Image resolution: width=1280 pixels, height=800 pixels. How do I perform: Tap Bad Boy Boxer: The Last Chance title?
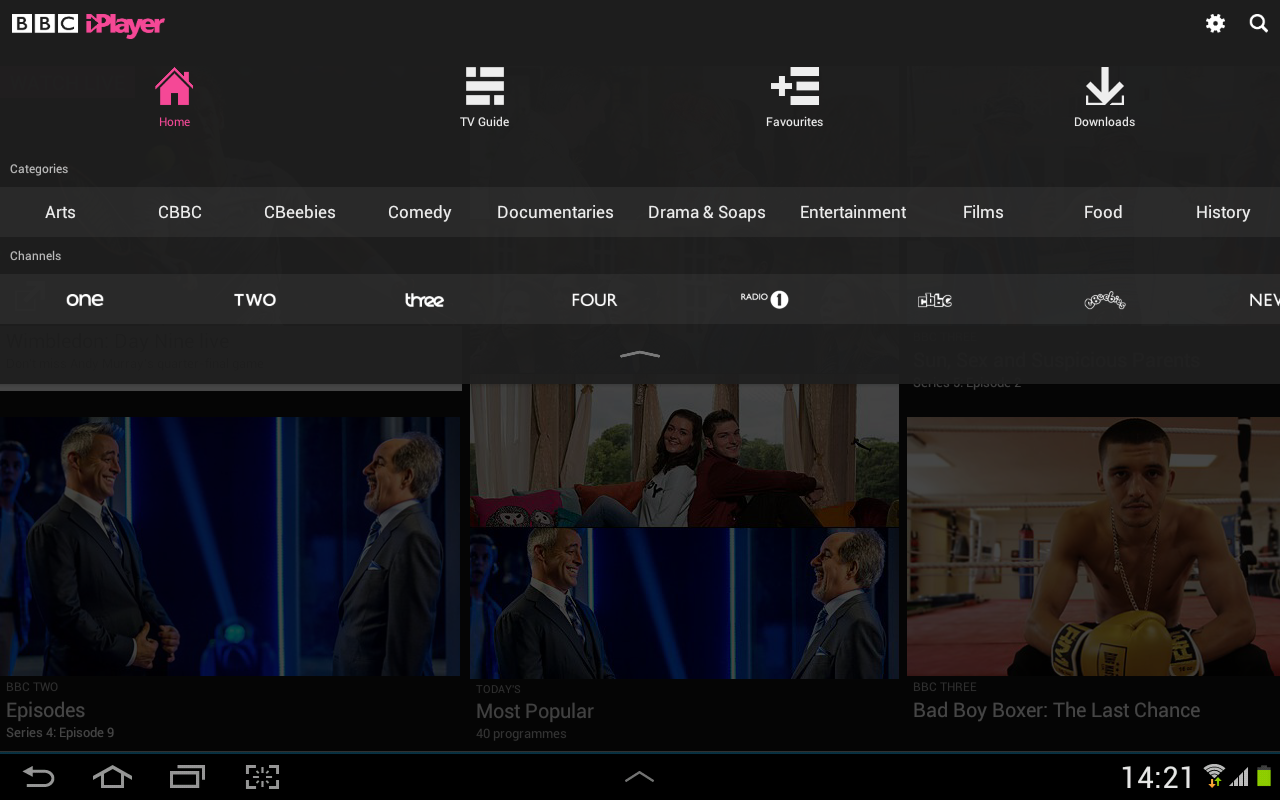tap(1056, 710)
